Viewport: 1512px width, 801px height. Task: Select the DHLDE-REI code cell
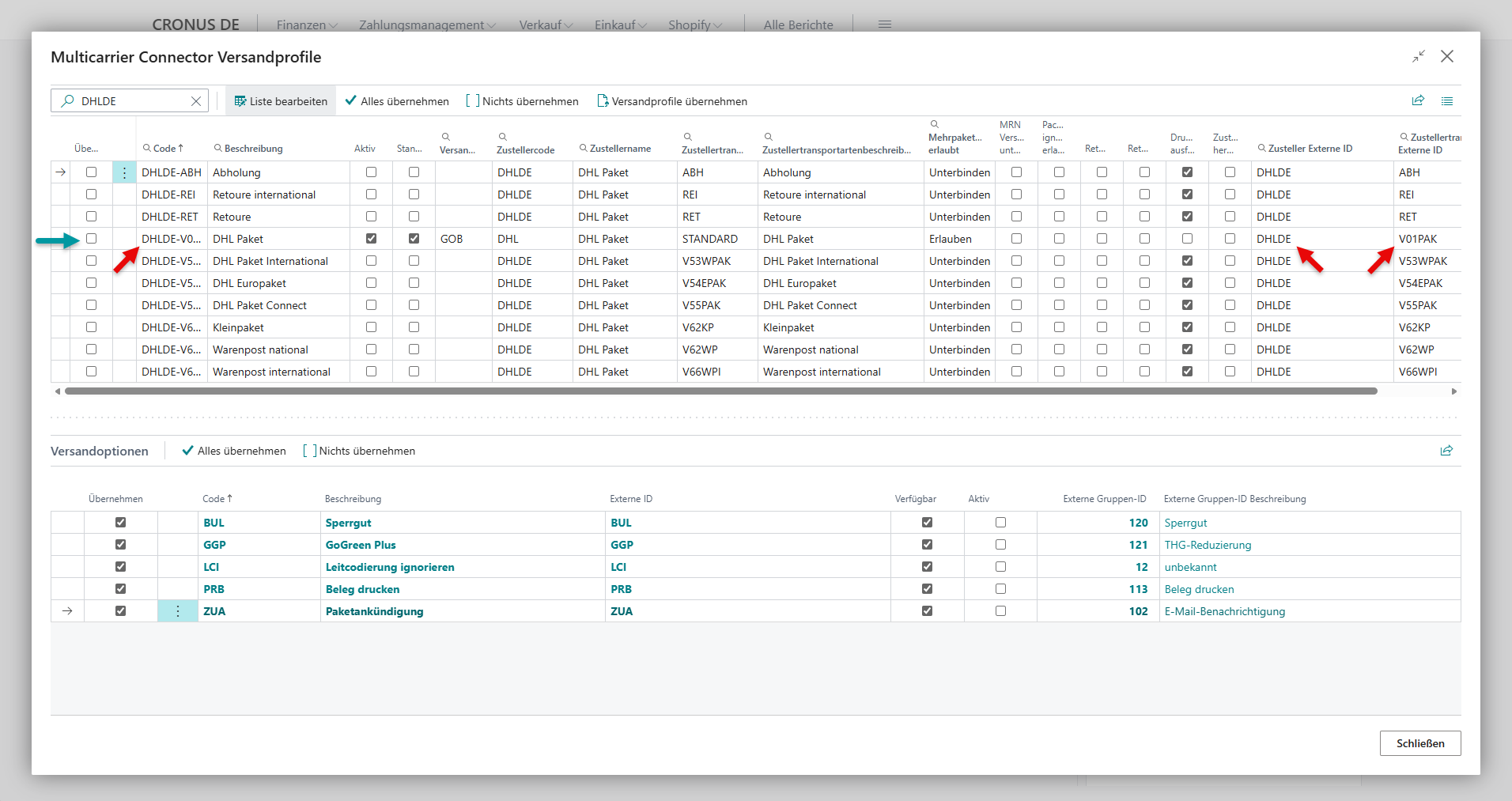coord(172,195)
